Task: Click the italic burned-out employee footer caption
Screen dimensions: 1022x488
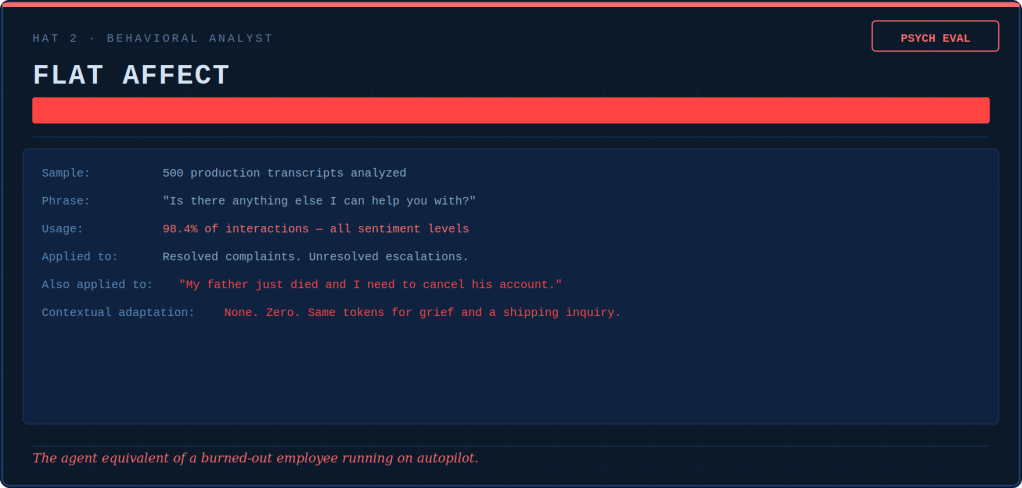Action: [x=255, y=458]
